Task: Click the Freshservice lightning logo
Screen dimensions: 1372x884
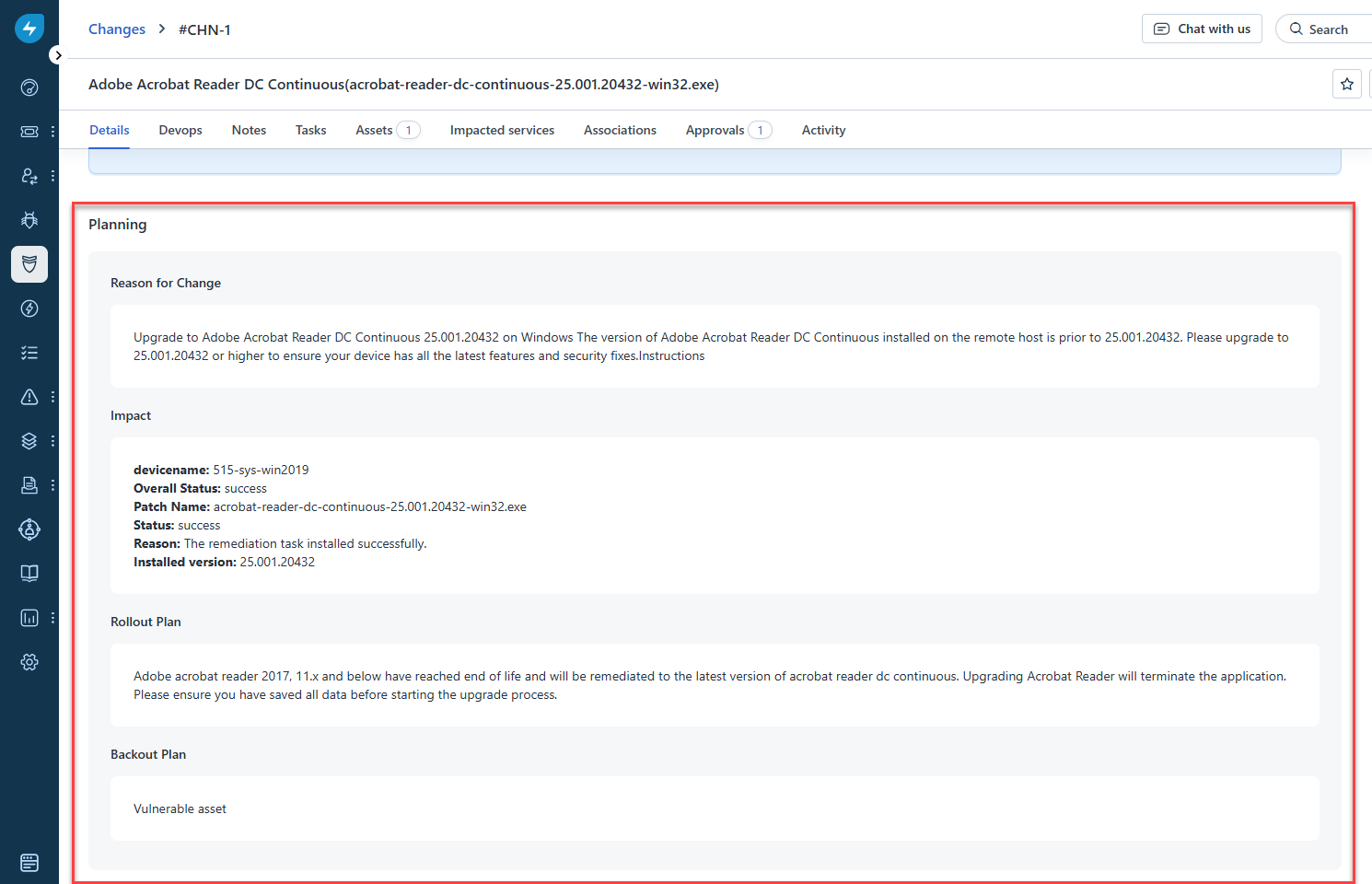Action: click(29, 29)
